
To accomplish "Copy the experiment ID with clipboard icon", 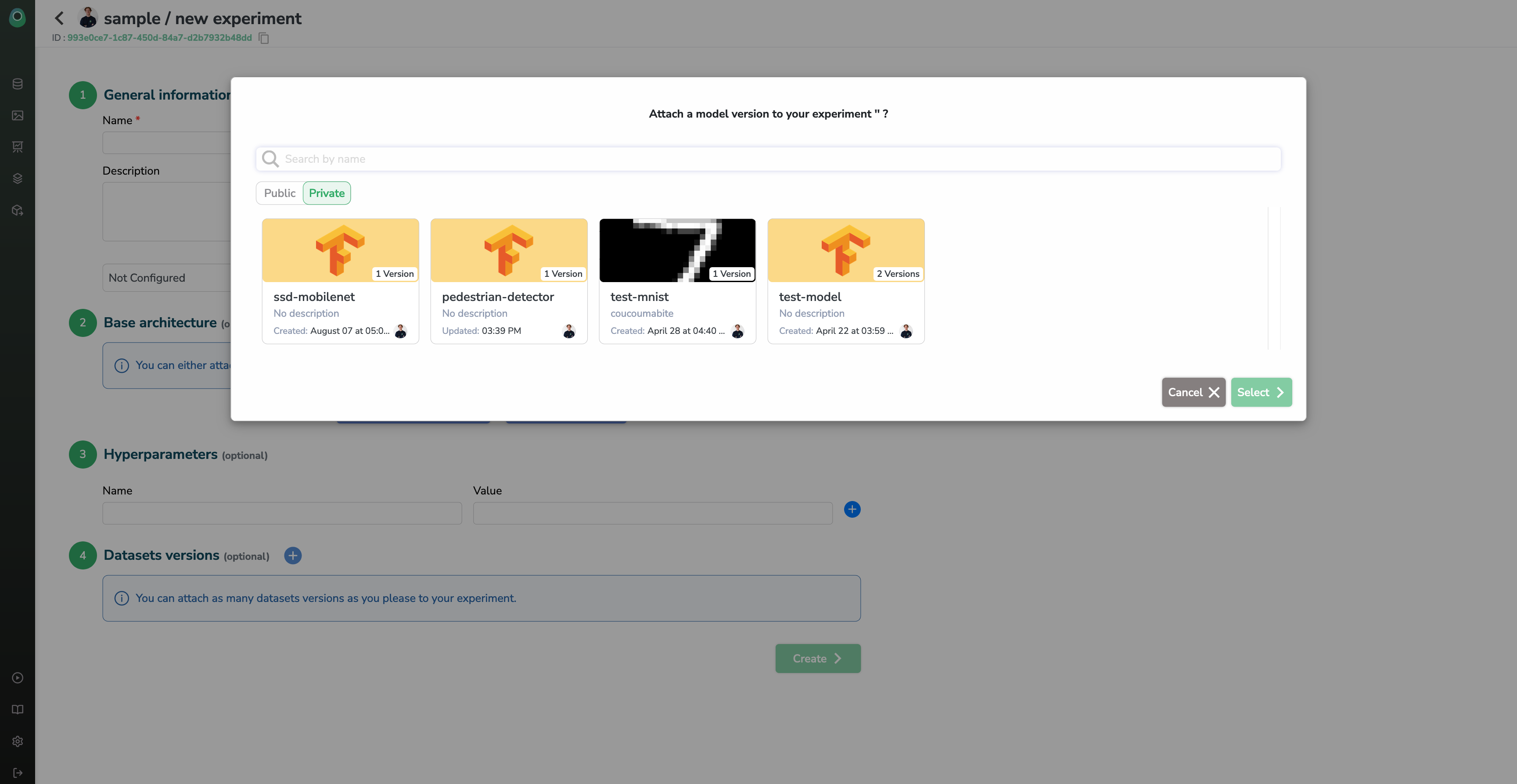I will 264,38.
